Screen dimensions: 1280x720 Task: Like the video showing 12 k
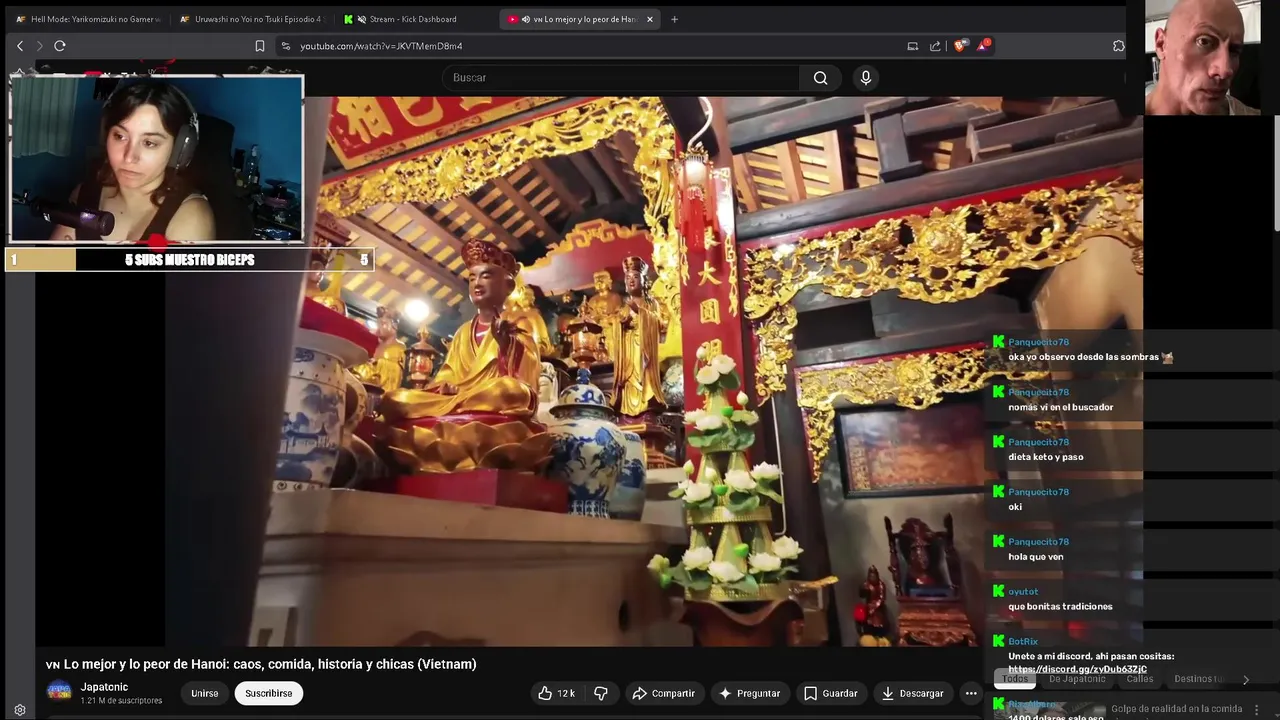click(x=556, y=693)
